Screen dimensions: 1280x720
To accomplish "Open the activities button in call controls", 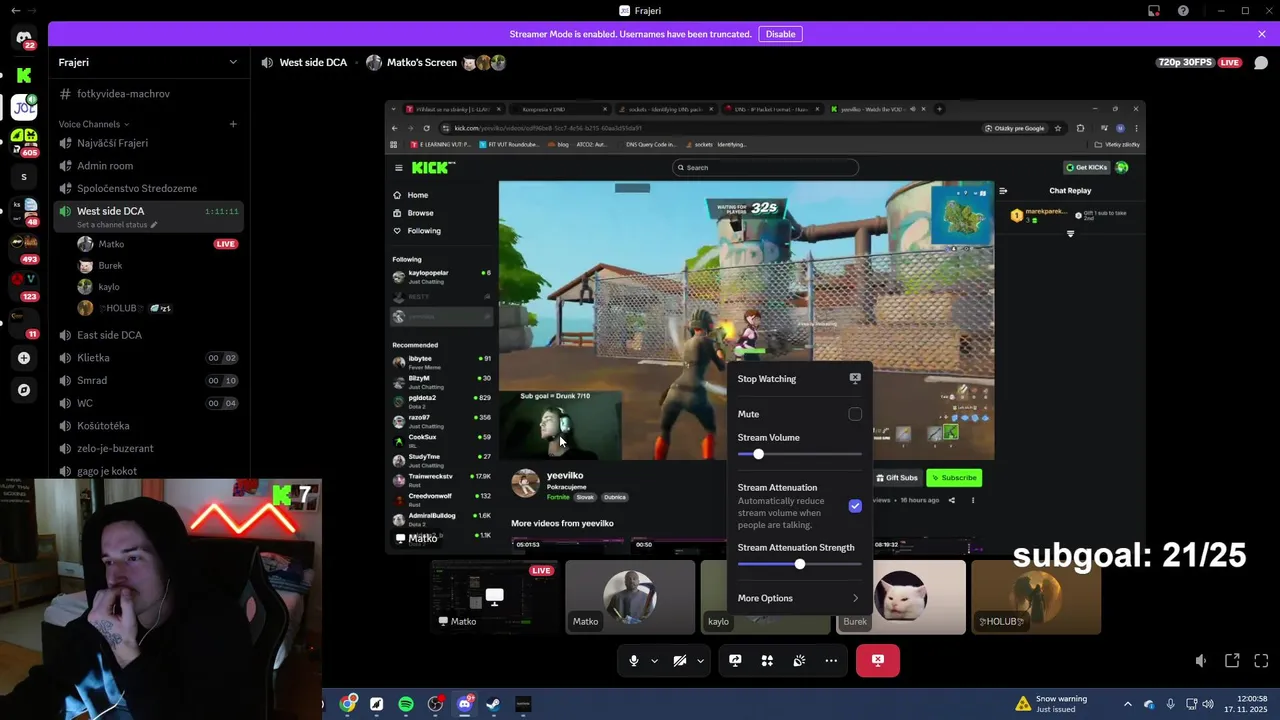I will 767,661.
